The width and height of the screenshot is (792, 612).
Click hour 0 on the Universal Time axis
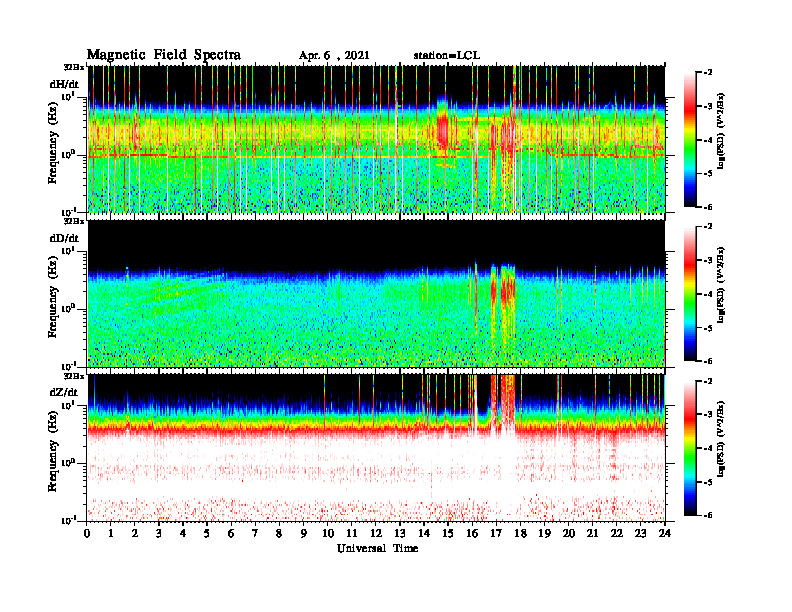87,533
